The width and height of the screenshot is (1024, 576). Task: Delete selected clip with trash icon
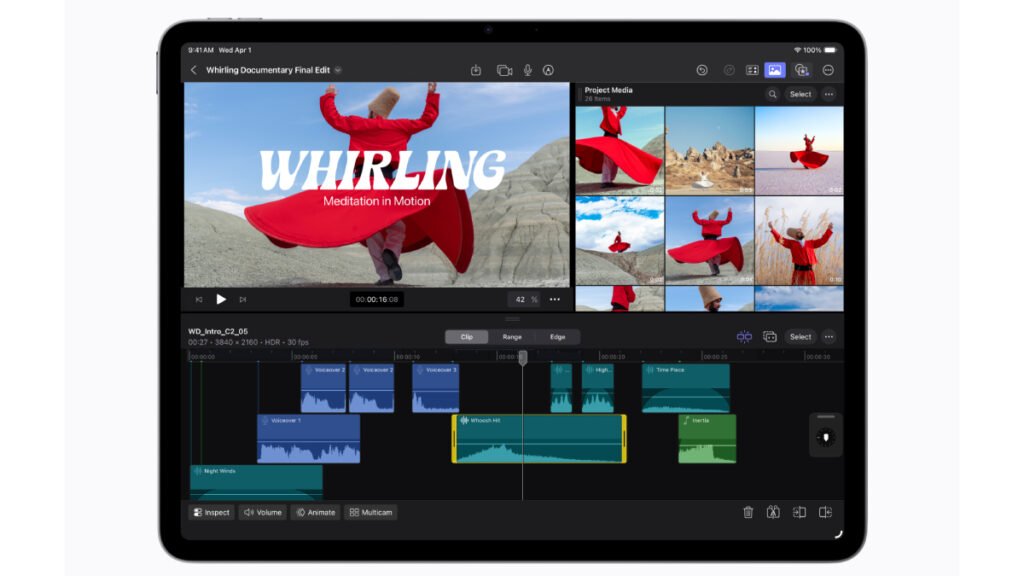(748, 512)
